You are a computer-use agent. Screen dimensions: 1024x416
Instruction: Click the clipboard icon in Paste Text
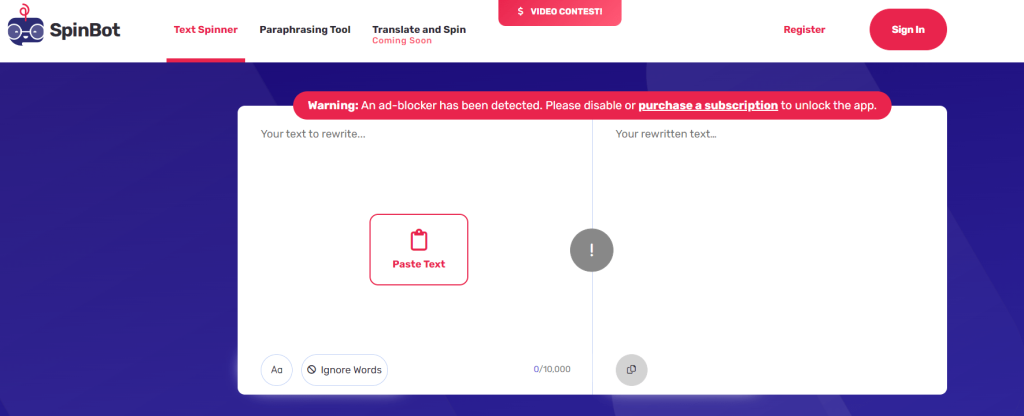coord(419,240)
